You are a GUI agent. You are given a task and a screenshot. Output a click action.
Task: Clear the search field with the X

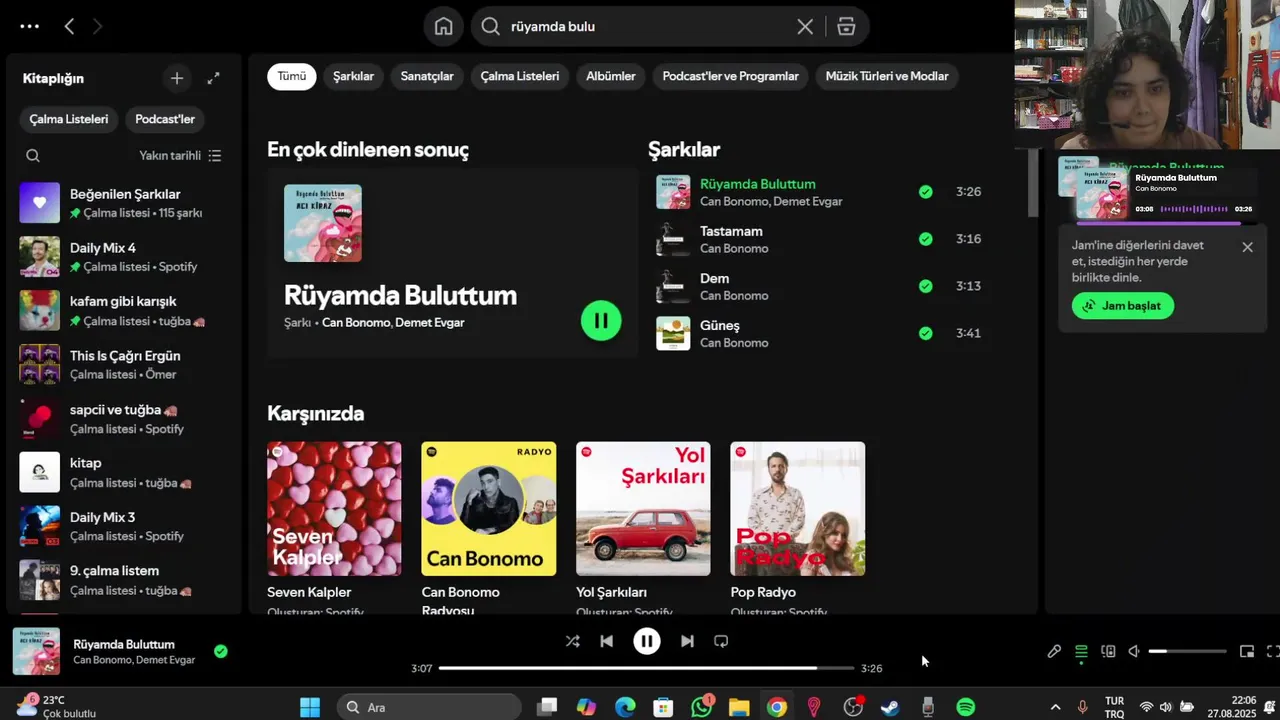click(805, 27)
